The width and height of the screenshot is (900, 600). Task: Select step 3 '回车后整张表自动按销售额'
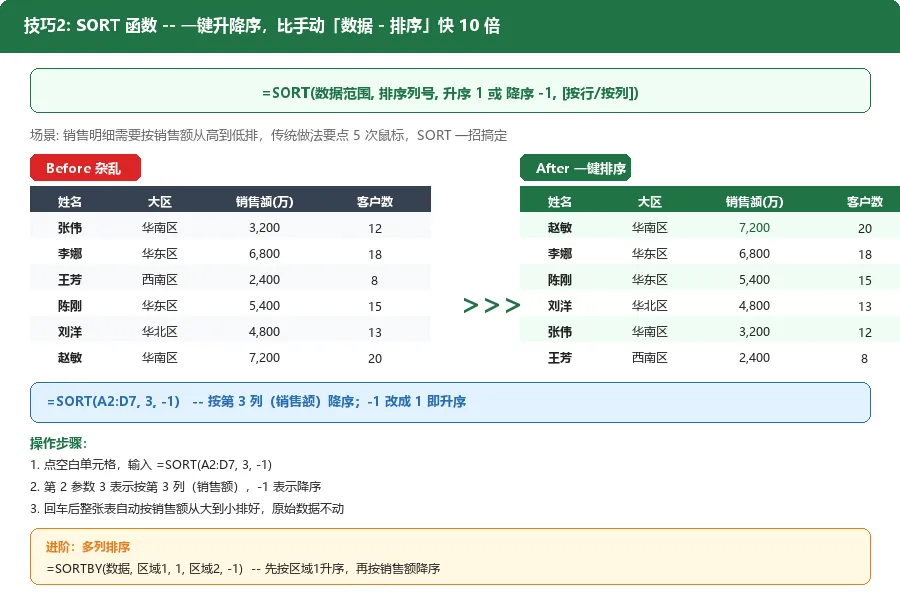coord(187,509)
